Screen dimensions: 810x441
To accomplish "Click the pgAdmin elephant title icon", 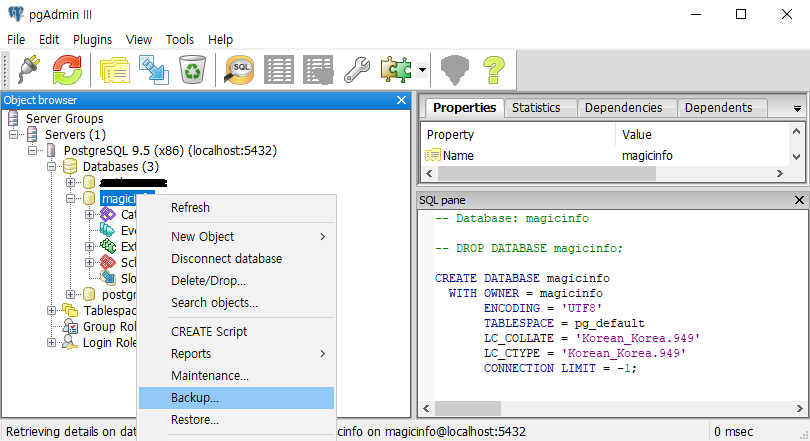I will tap(16, 14).
